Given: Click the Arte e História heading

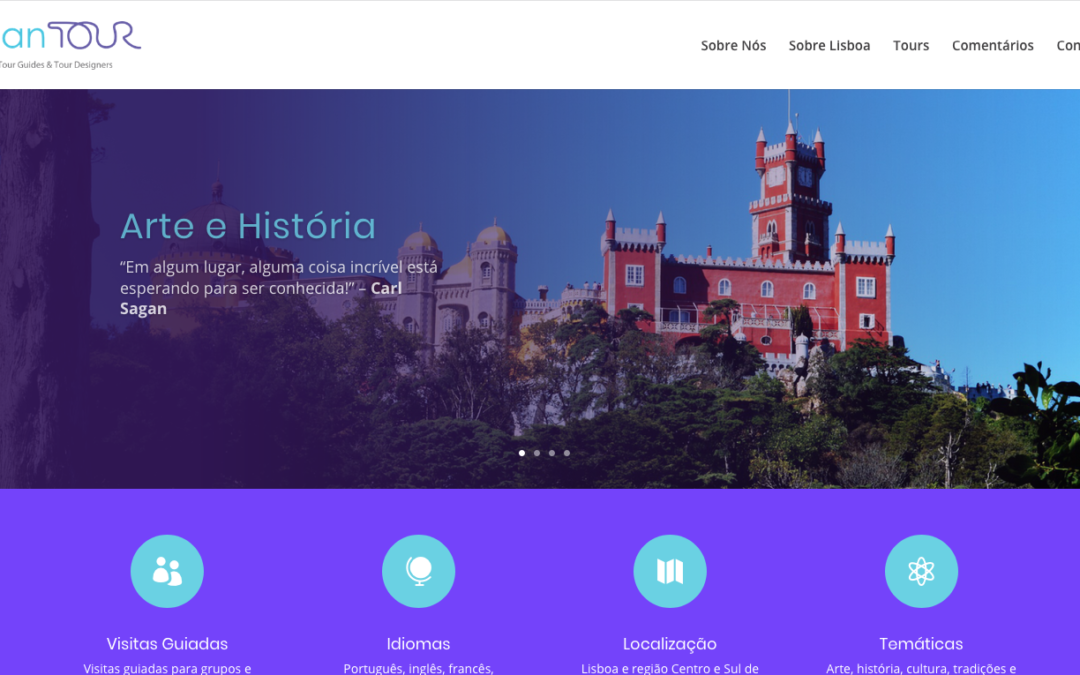Looking at the screenshot, I should (248, 226).
